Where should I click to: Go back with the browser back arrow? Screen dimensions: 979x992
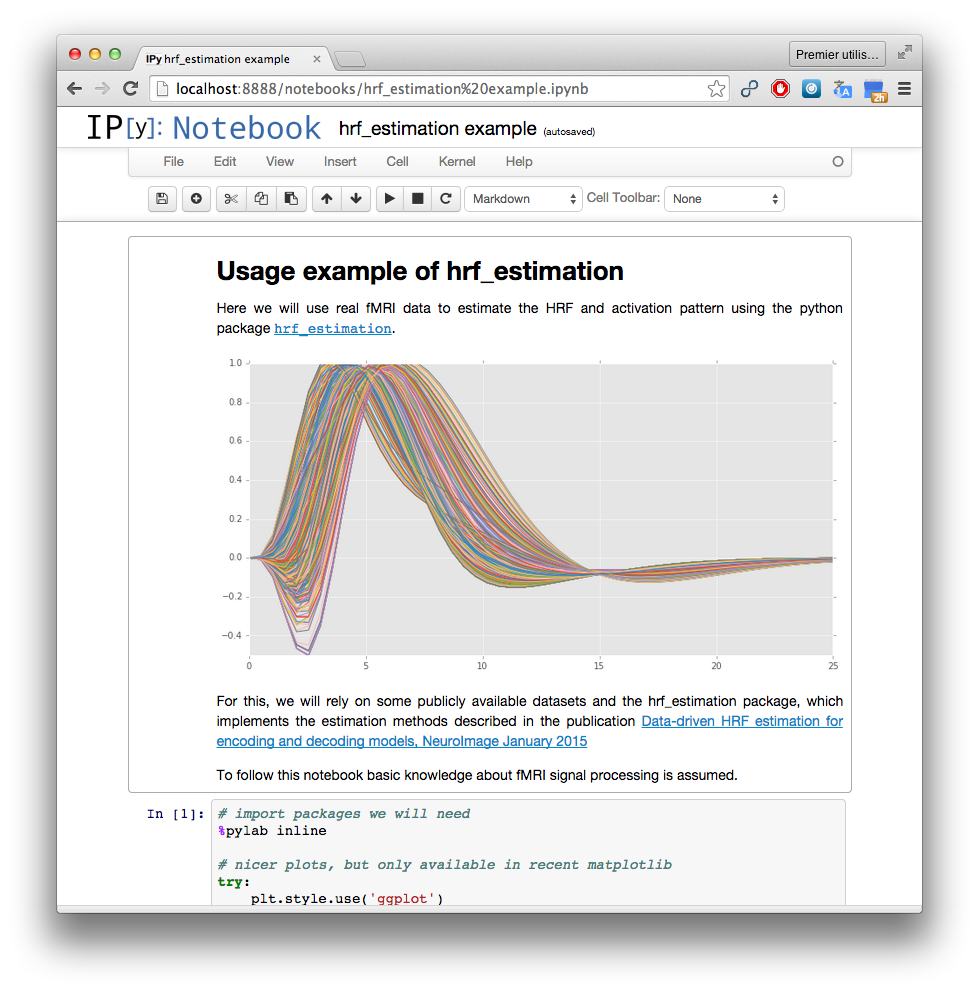tap(75, 89)
